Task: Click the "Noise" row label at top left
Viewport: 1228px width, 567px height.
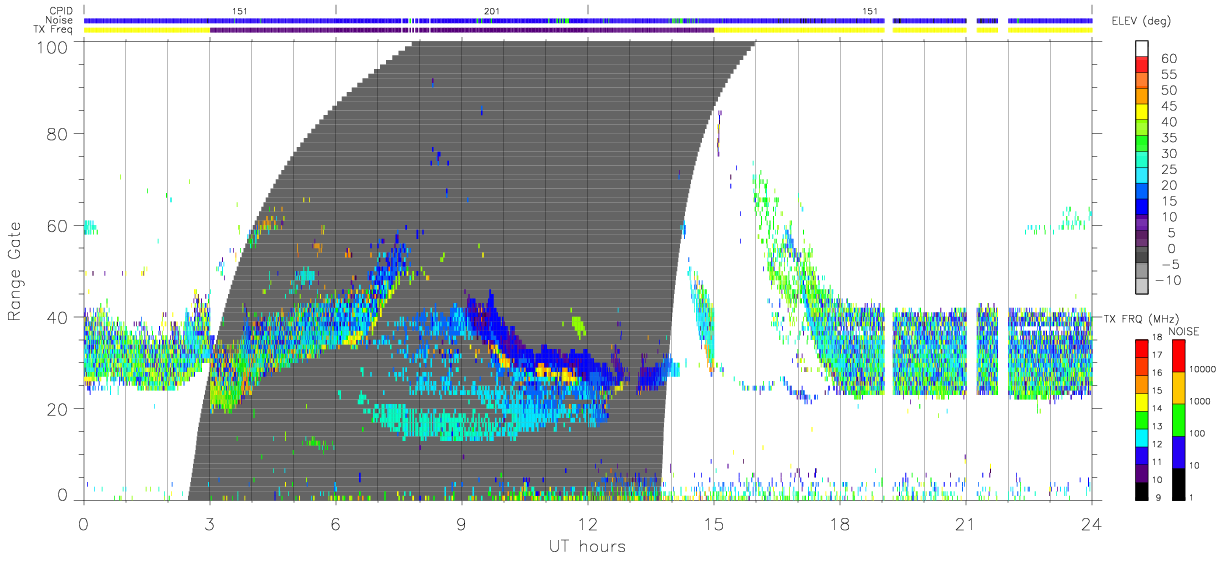Action: pos(61,20)
